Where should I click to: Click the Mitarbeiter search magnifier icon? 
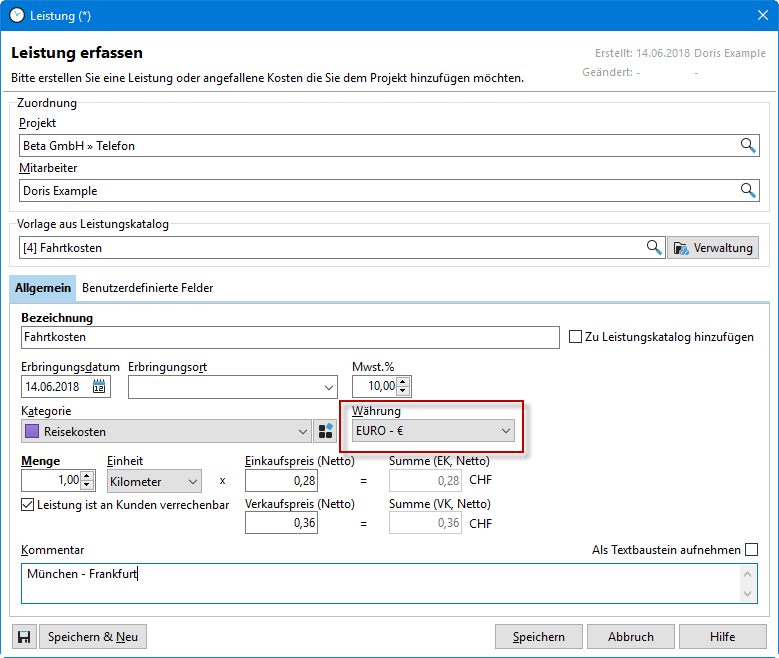coord(748,191)
